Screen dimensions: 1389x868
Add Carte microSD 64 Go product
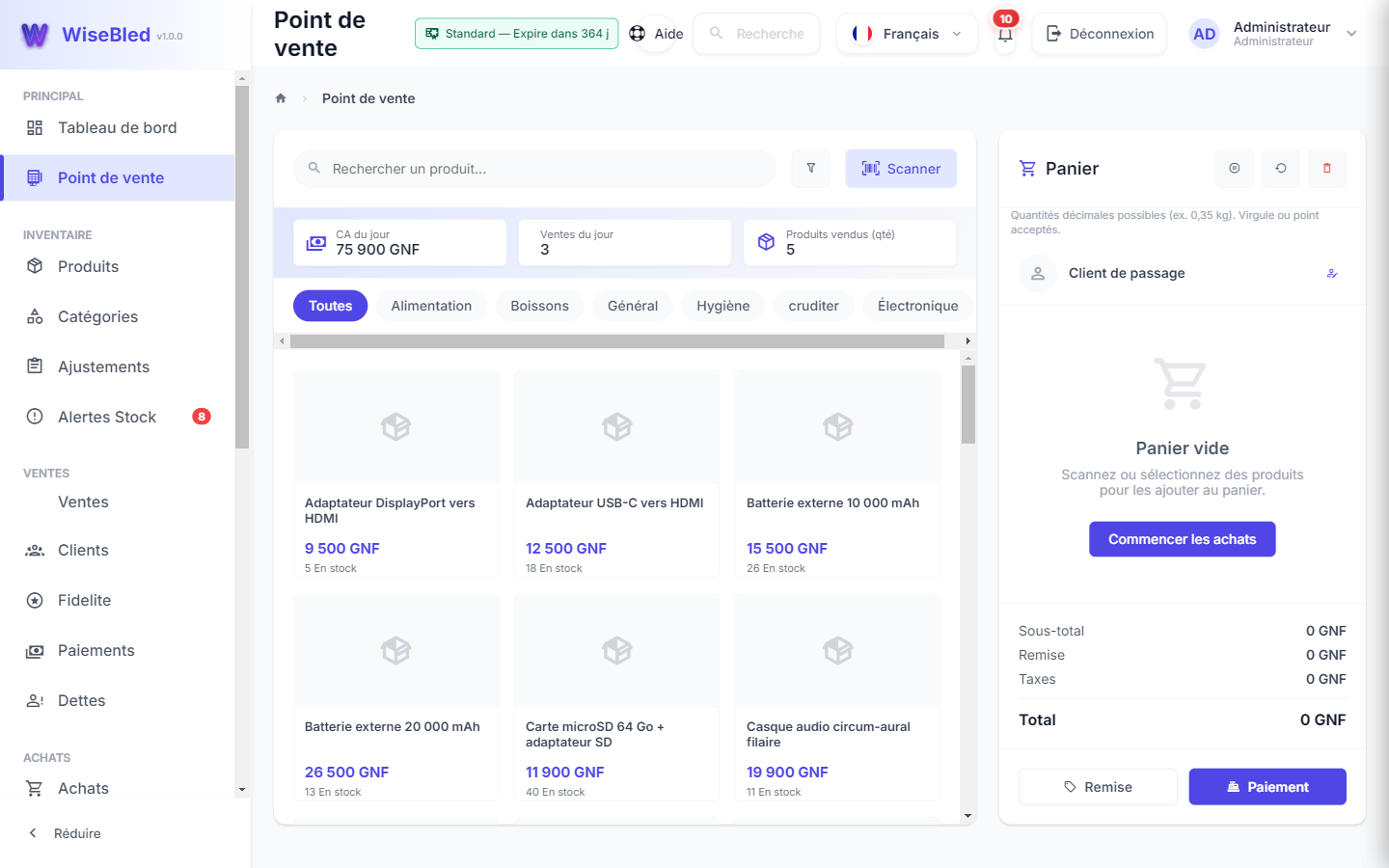616,696
